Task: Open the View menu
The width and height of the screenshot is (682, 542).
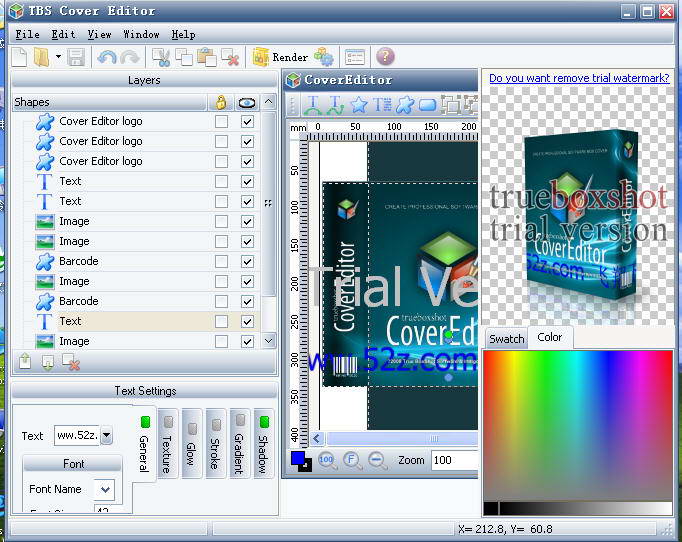Action: 100,34
